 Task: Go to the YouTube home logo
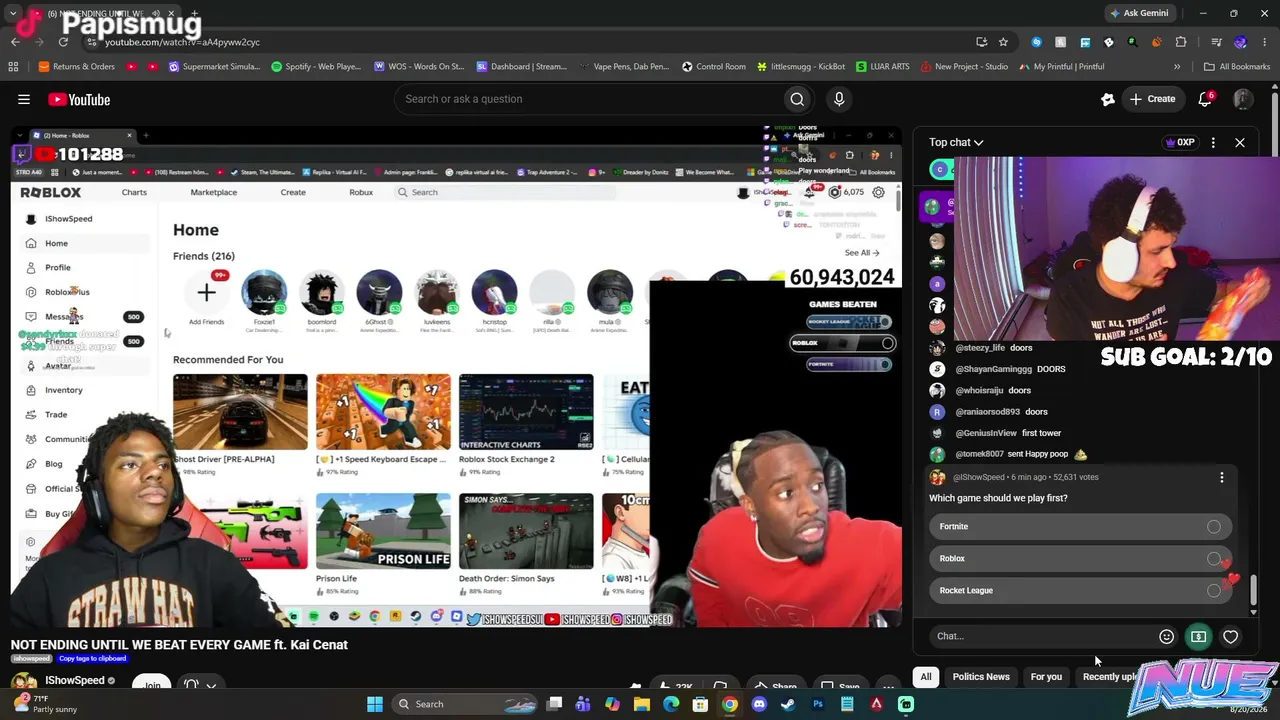(79, 99)
